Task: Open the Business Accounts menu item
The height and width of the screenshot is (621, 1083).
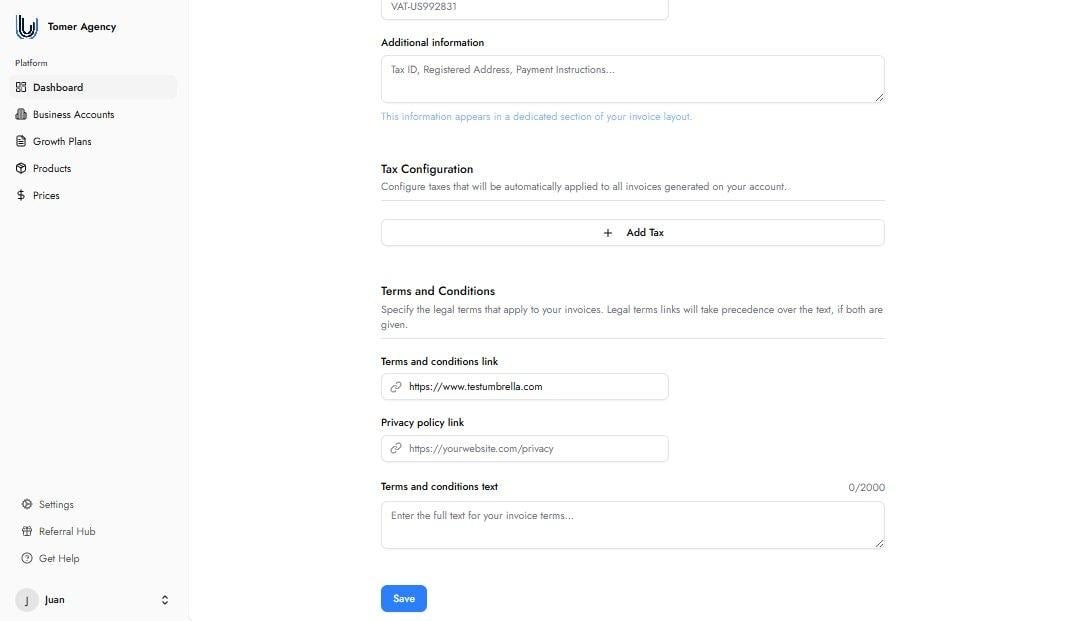Action: (x=73, y=115)
